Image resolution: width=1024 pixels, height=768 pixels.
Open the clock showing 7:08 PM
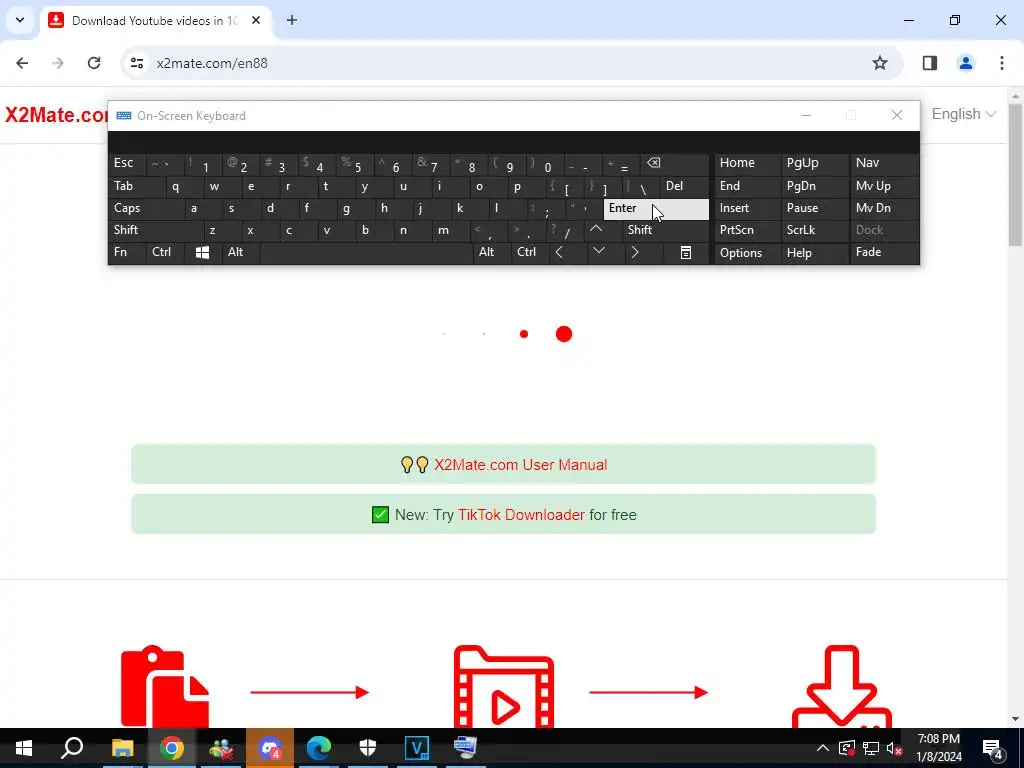click(939, 748)
